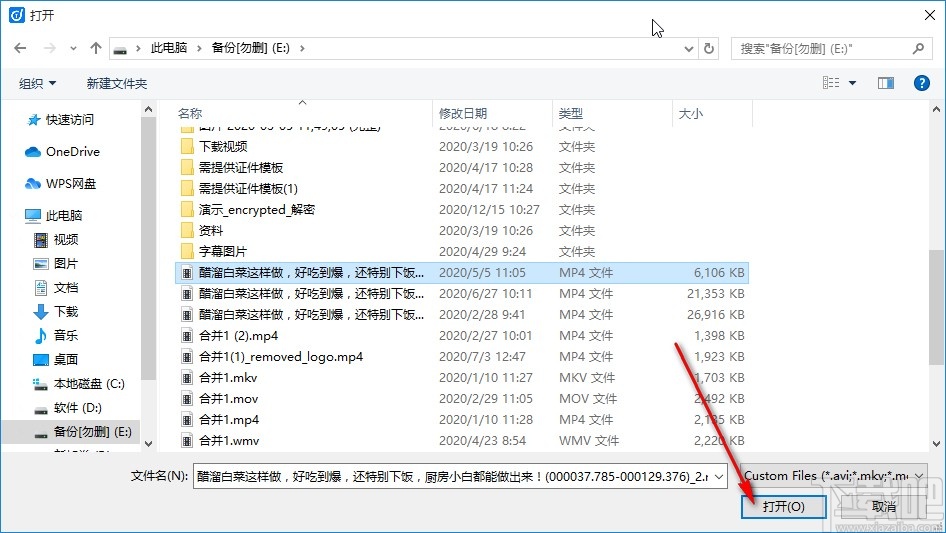Sort by 类型 column header

tap(571, 113)
